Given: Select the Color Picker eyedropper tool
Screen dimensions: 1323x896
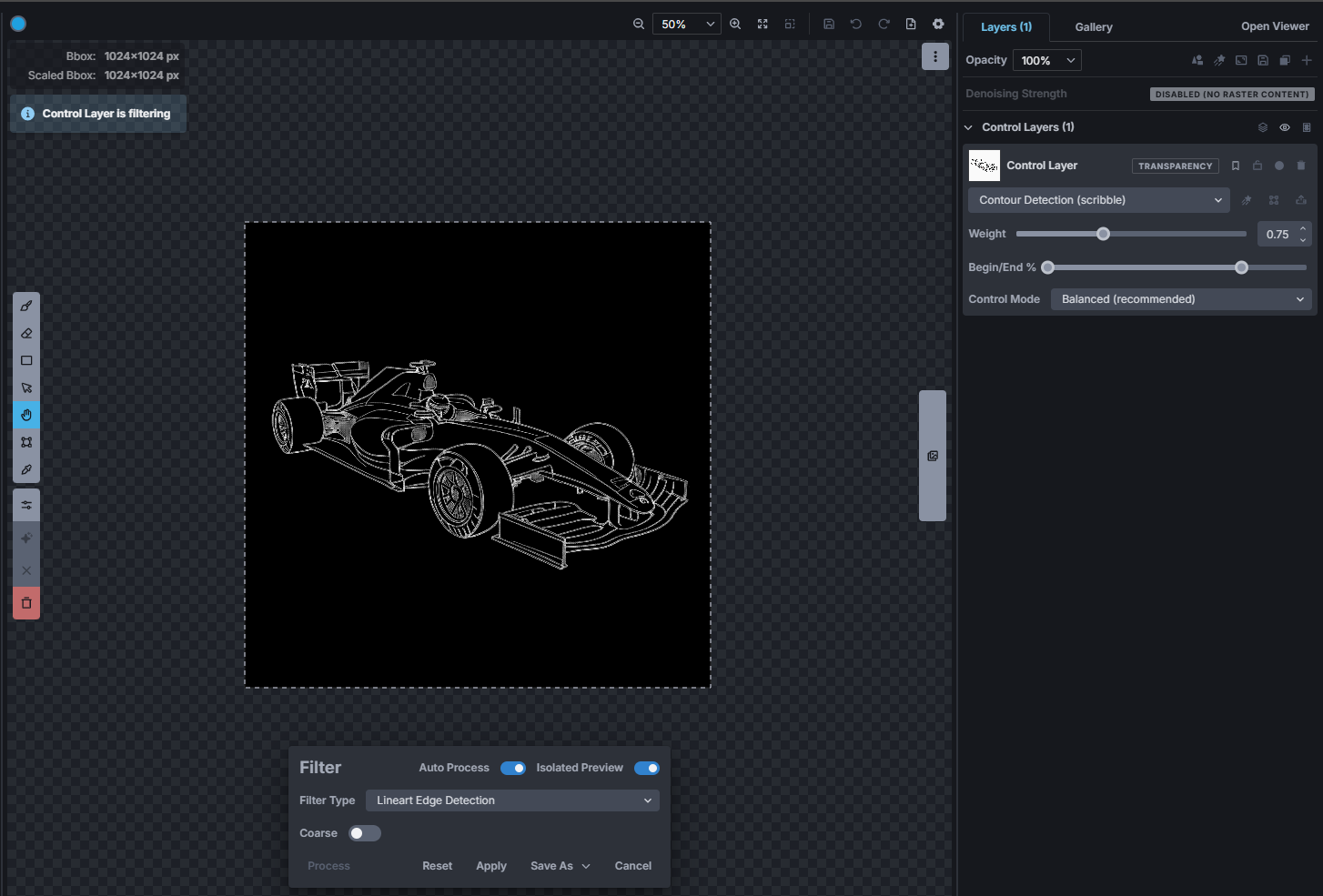Looking at the screenshot, I should (x=26, y=469).
